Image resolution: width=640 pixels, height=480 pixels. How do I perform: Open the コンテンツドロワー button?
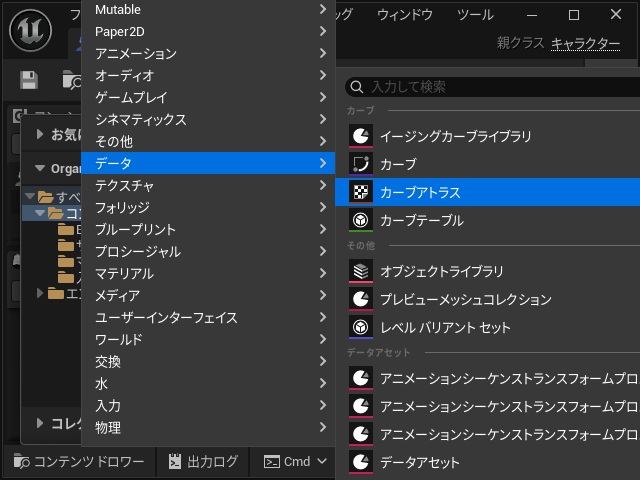[x=79, y=462]
